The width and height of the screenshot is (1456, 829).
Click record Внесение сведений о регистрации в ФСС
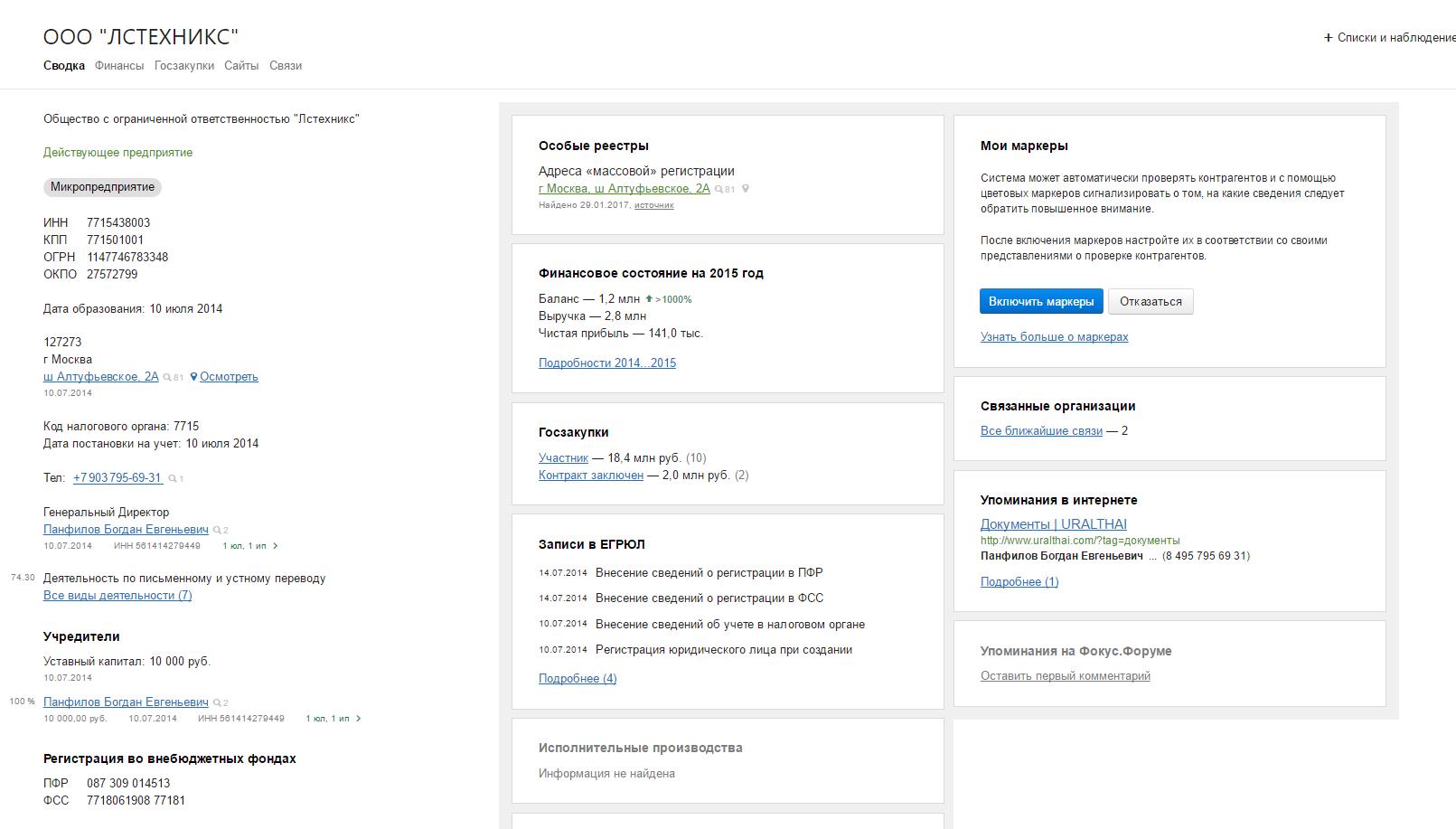tap(709, 598)
